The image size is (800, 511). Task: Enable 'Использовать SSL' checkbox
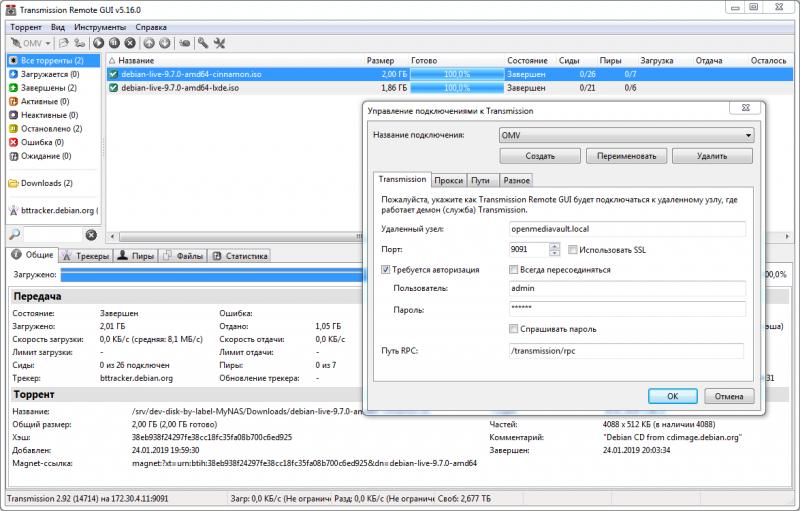coord(573,250)
